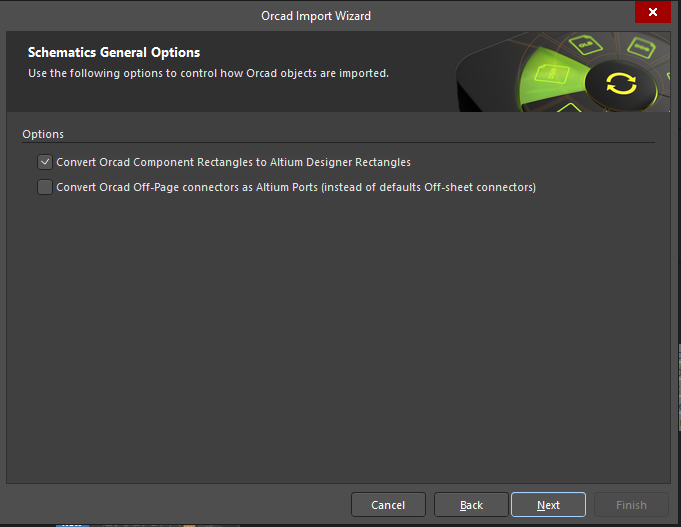Proceed with the Next button
Image resolution: width=681 pixels, height=527 pixels.
coord(548,505)
